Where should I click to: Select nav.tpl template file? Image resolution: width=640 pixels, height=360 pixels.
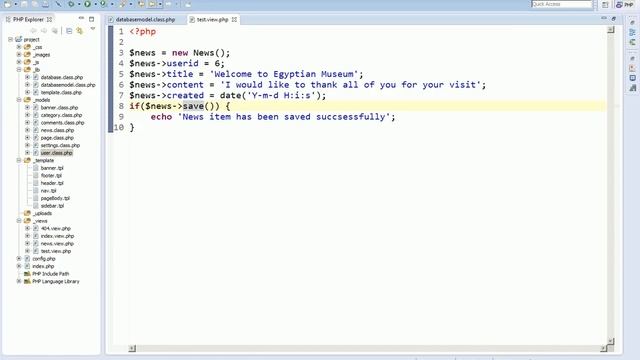(x=48, y=191)
